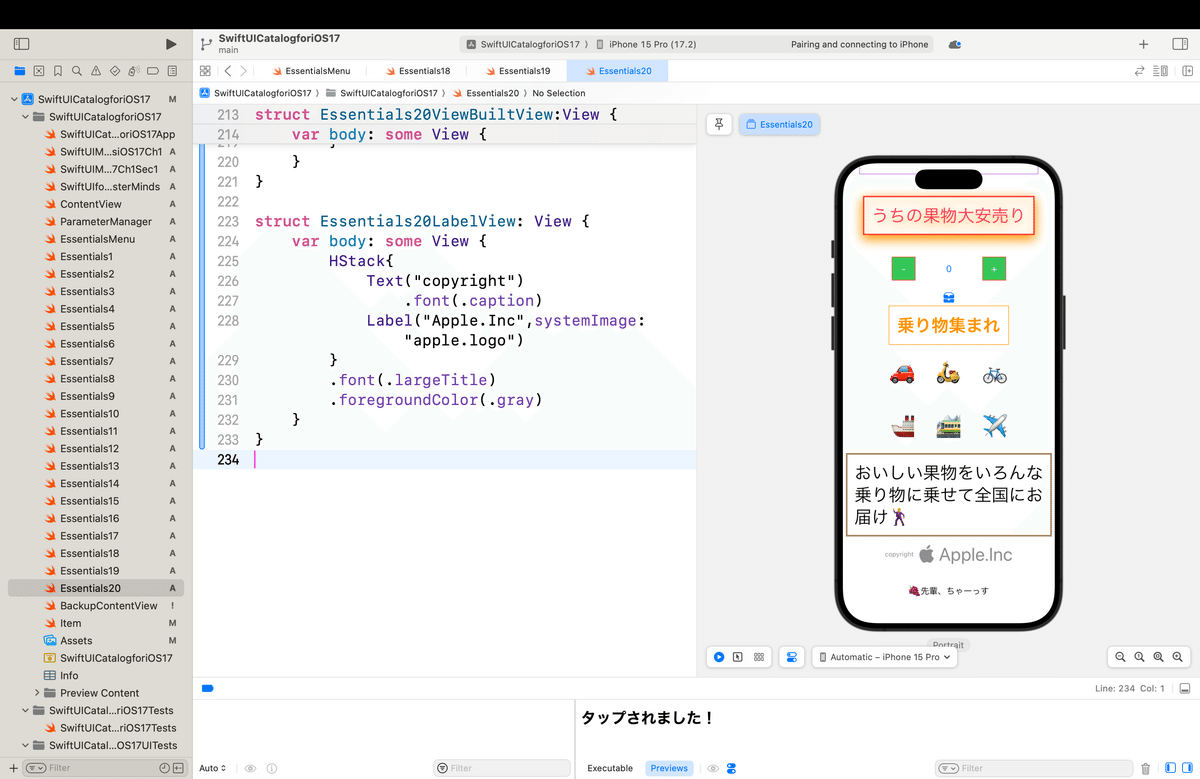Click the breakpoint activation icon in debug bar
This screenshot has width=1200, height=779.
pyautogui.click(x=207, y=688)
